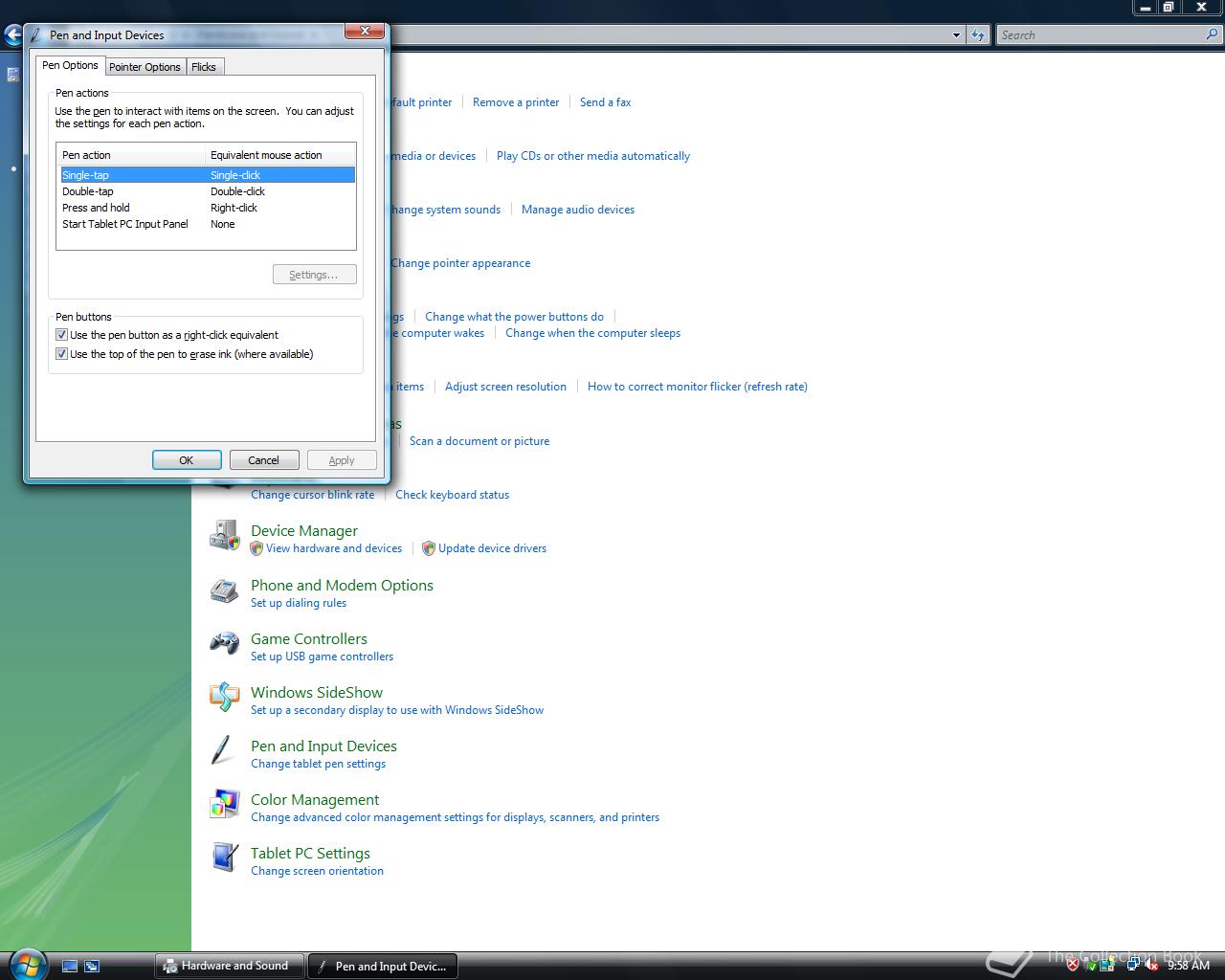This screenshot has width=1225, height=980.
Task: Click inside the Control Panel Search field
Action: click(x=1101, y=35)
